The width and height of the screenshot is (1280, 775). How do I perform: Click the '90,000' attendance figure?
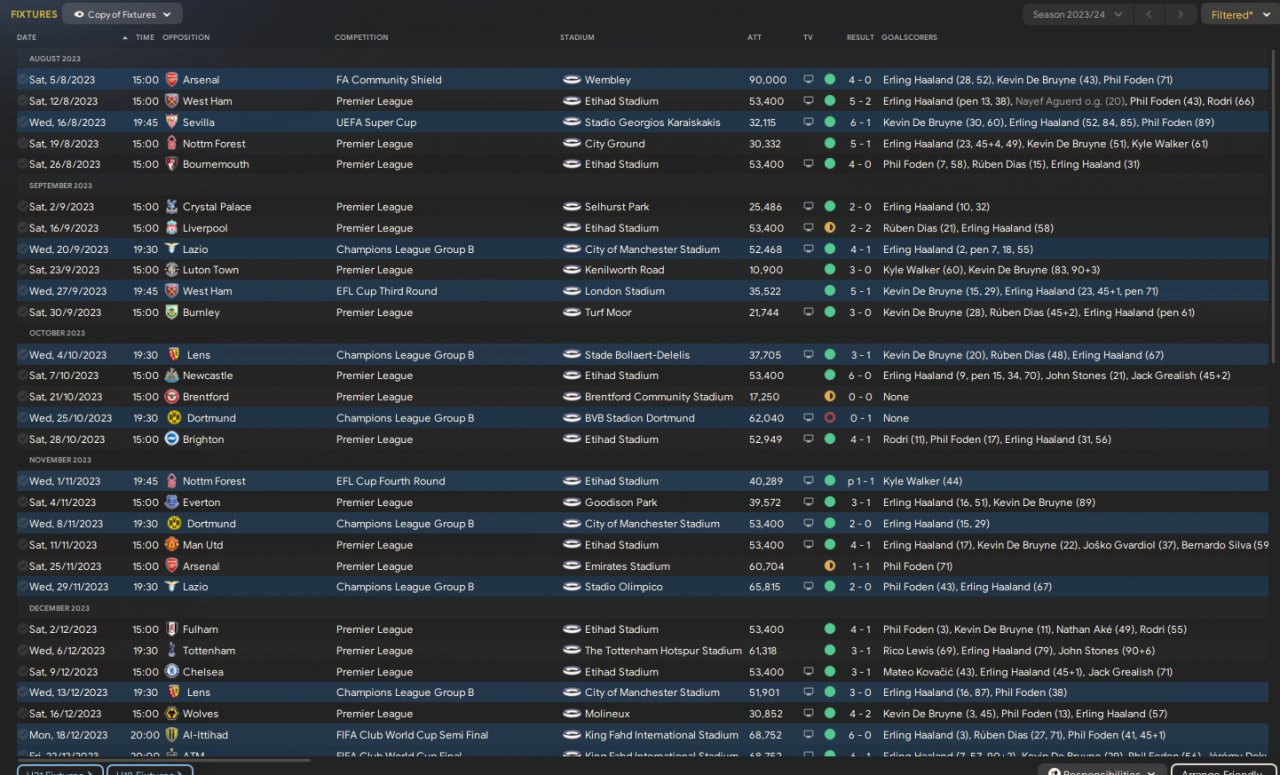(767, 80)
